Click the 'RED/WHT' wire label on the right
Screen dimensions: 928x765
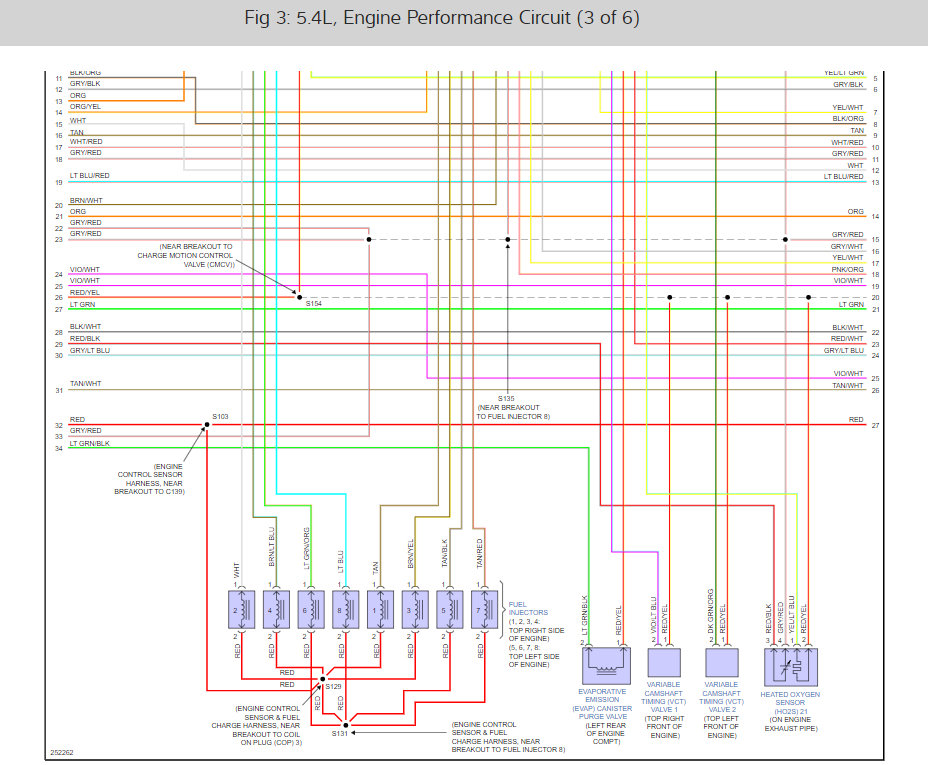point(847,338)
